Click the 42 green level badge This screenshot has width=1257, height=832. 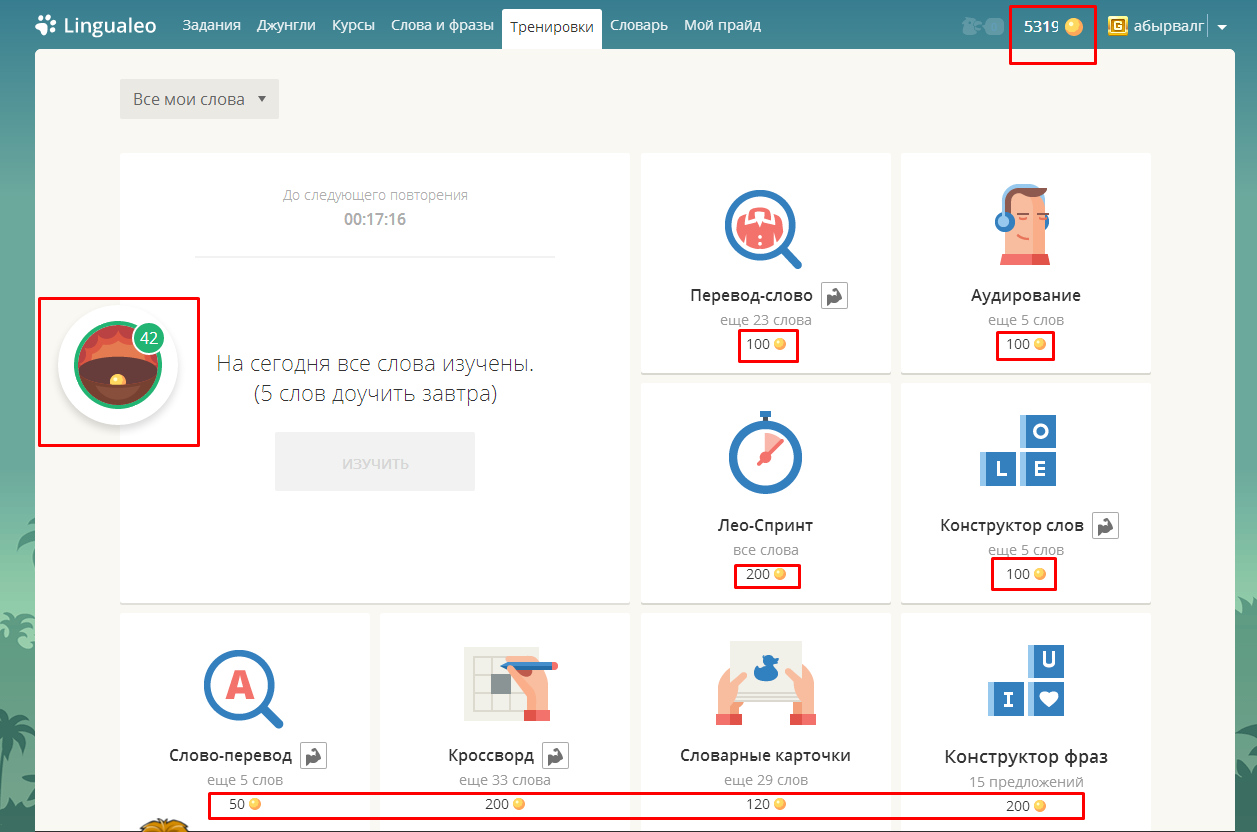coord(149,338)
